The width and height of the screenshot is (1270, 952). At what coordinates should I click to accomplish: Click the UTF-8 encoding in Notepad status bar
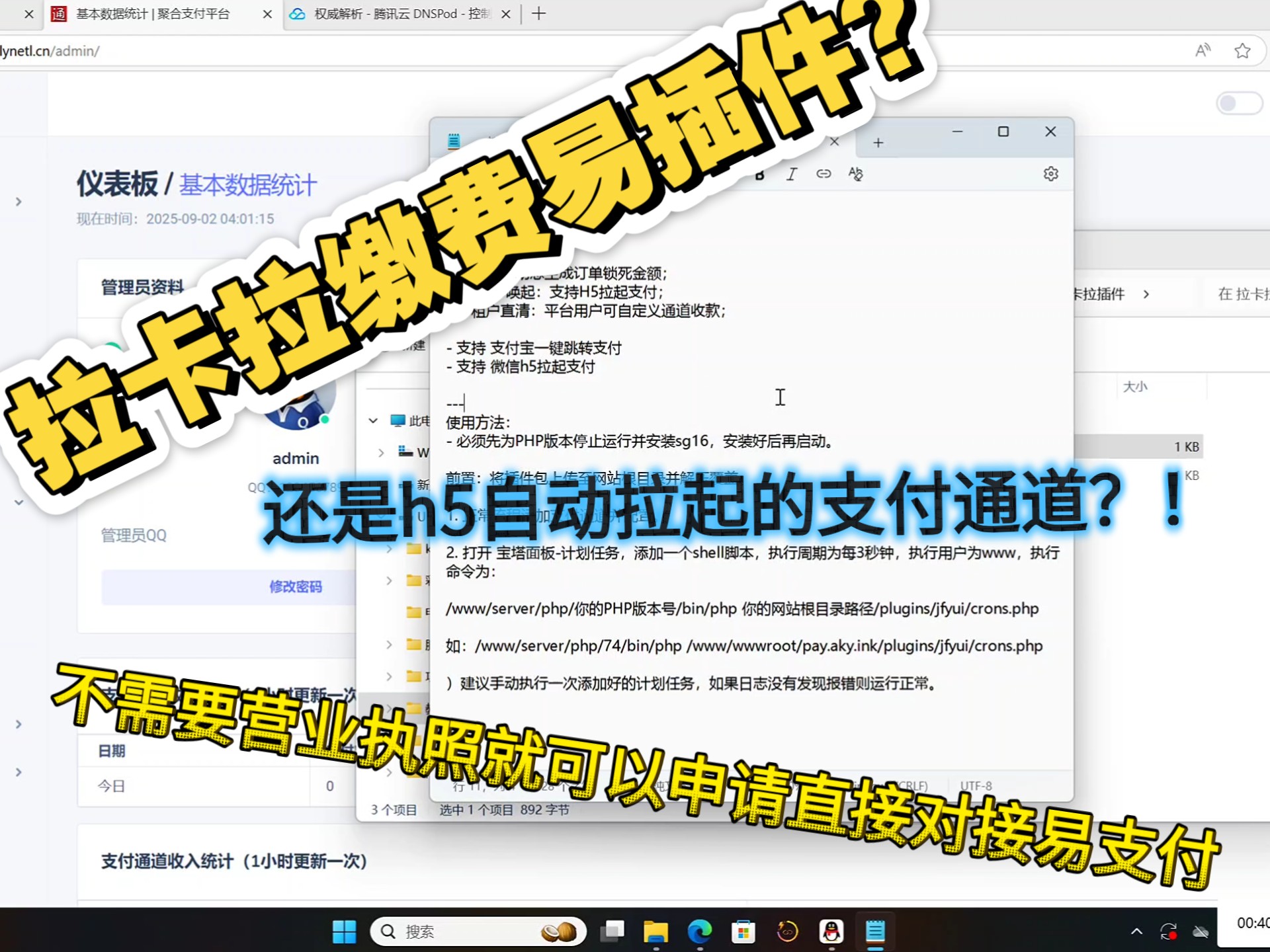tap(976, 786)
